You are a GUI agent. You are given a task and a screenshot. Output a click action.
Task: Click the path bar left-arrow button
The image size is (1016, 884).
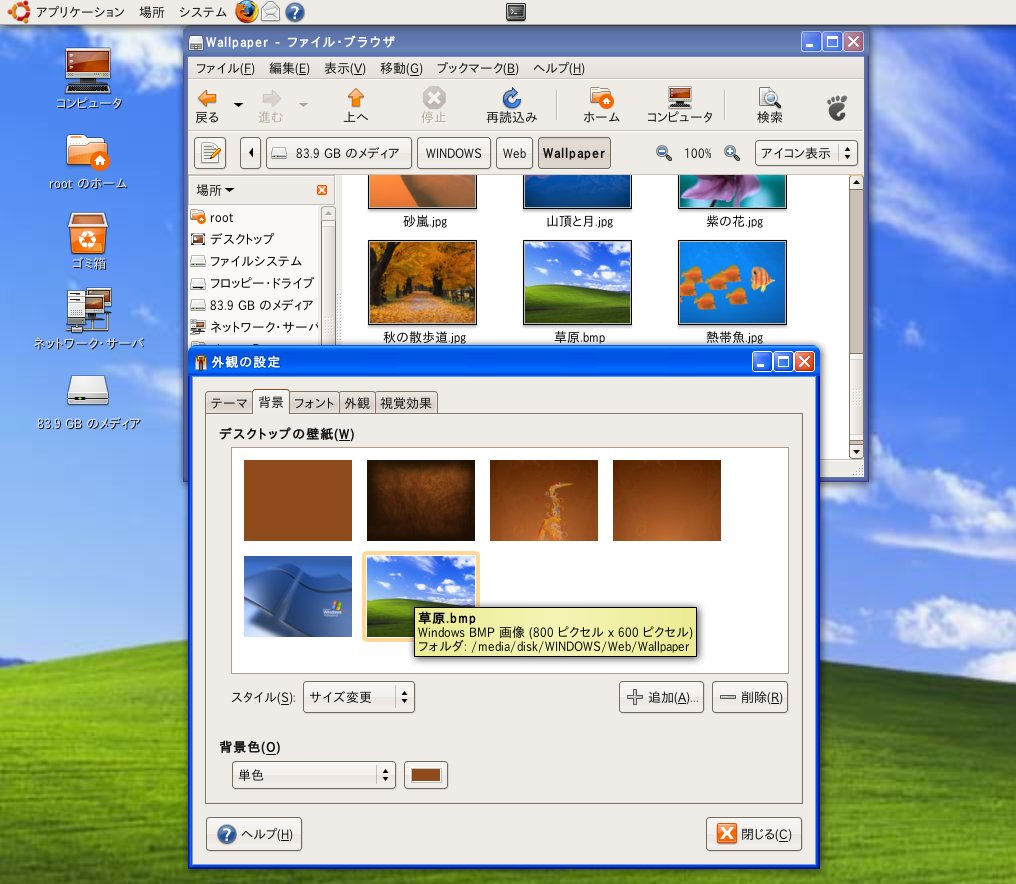[251, 154]
